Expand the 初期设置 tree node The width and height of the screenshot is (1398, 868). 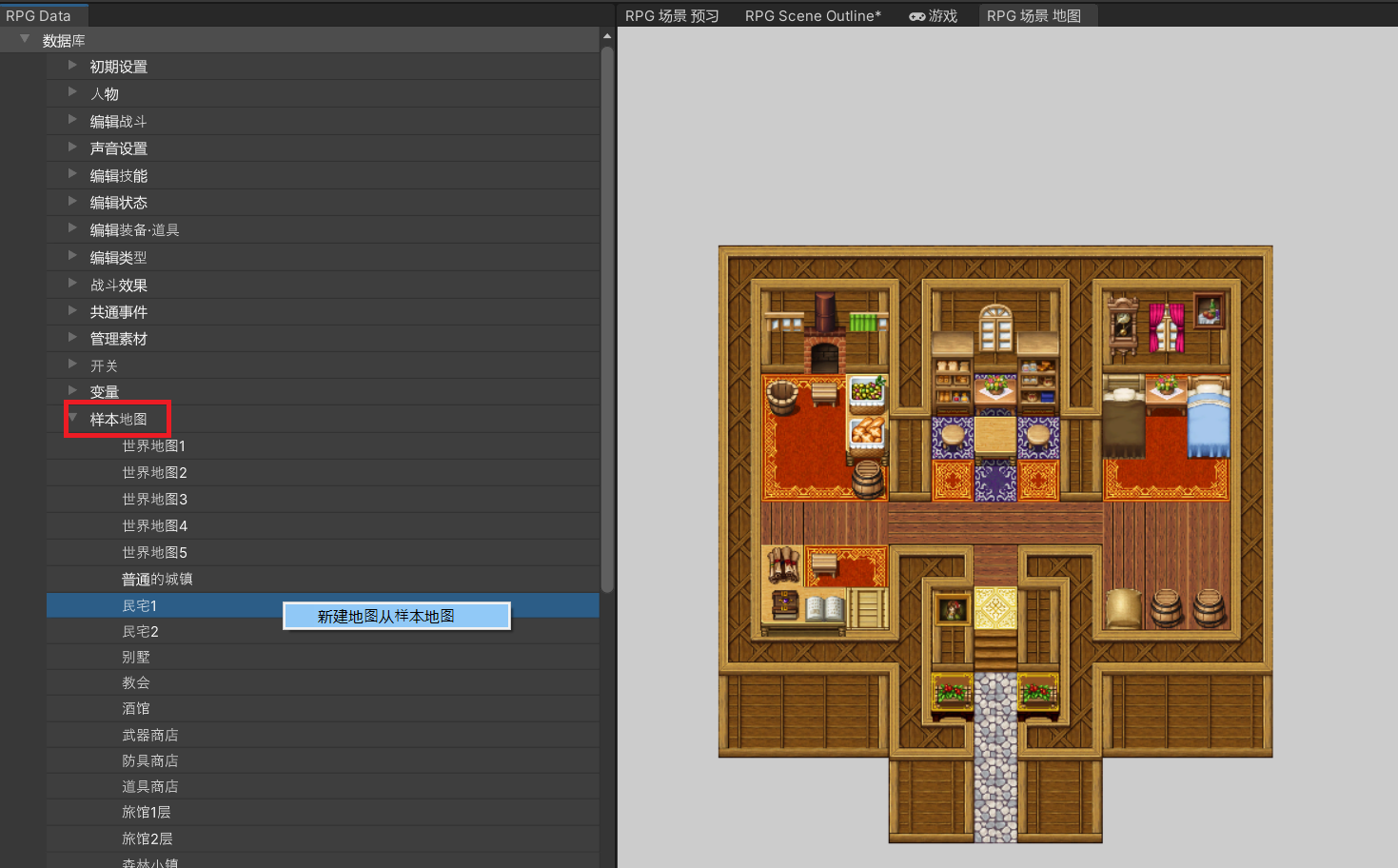tap(72, 66)
